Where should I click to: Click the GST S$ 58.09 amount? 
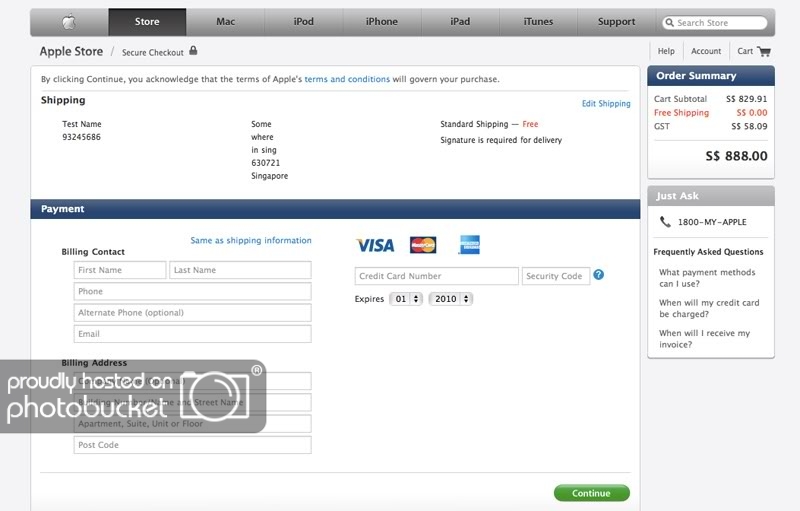click(x=749, y=126)
